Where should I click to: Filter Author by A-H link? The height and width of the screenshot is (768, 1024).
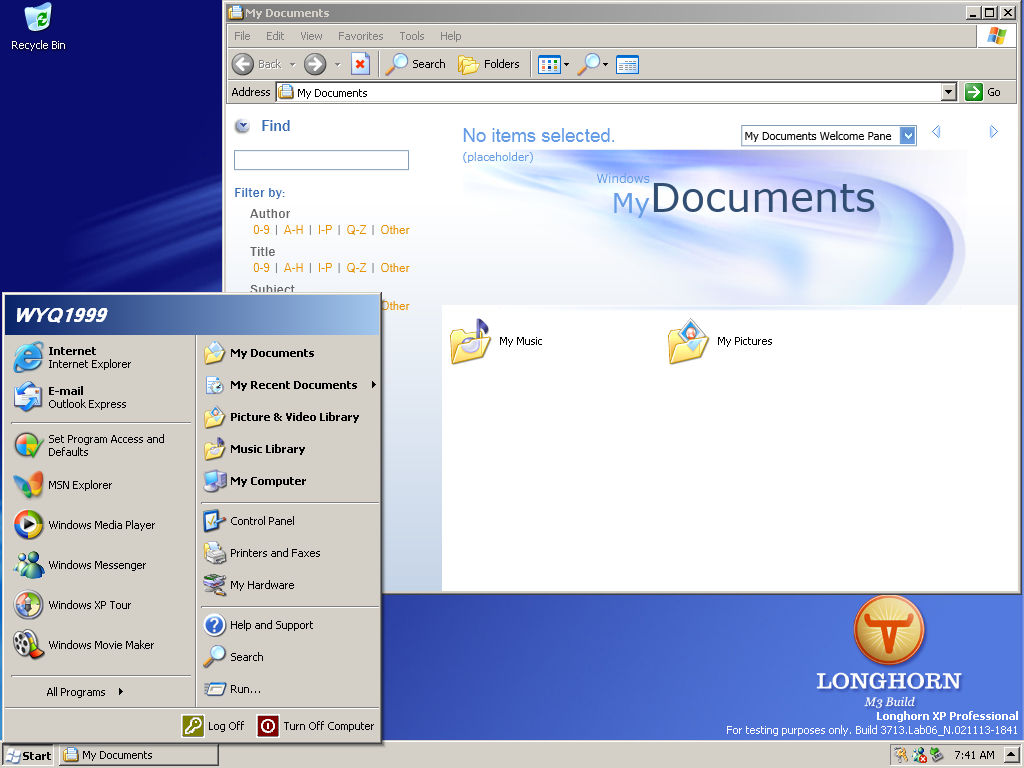tap(293, 230)
